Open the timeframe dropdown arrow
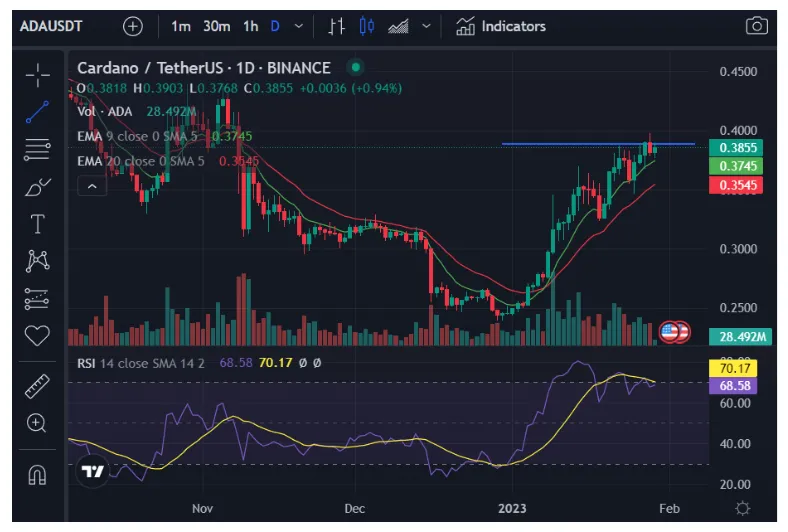Viewport: 788px width, 532px height. click(x=299, y=26)
